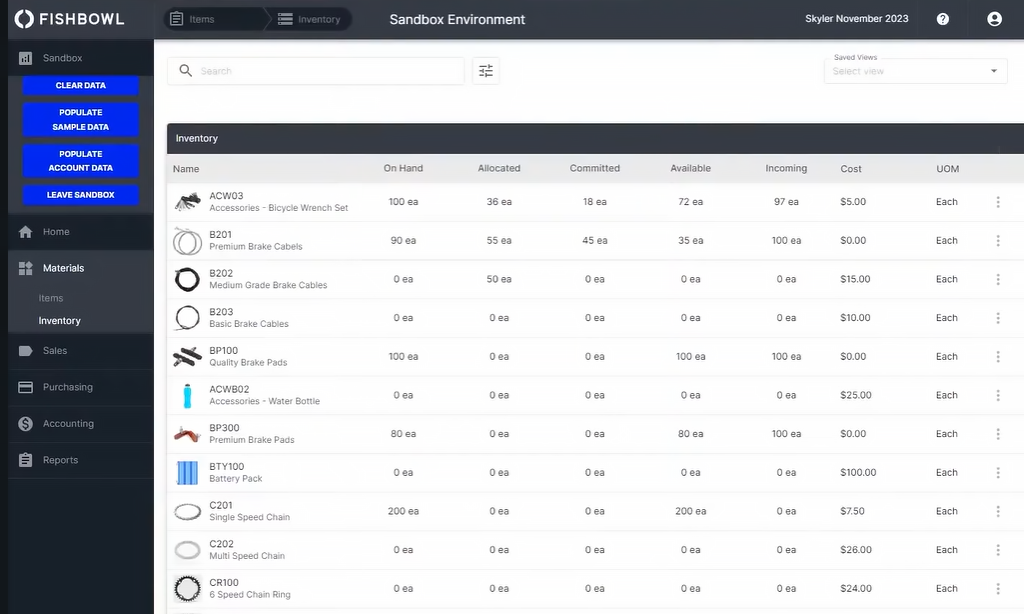The height and width of the screenshot is (614, 1024).
Task: Sort by the Allocated column header
Action: pos(499,169)
